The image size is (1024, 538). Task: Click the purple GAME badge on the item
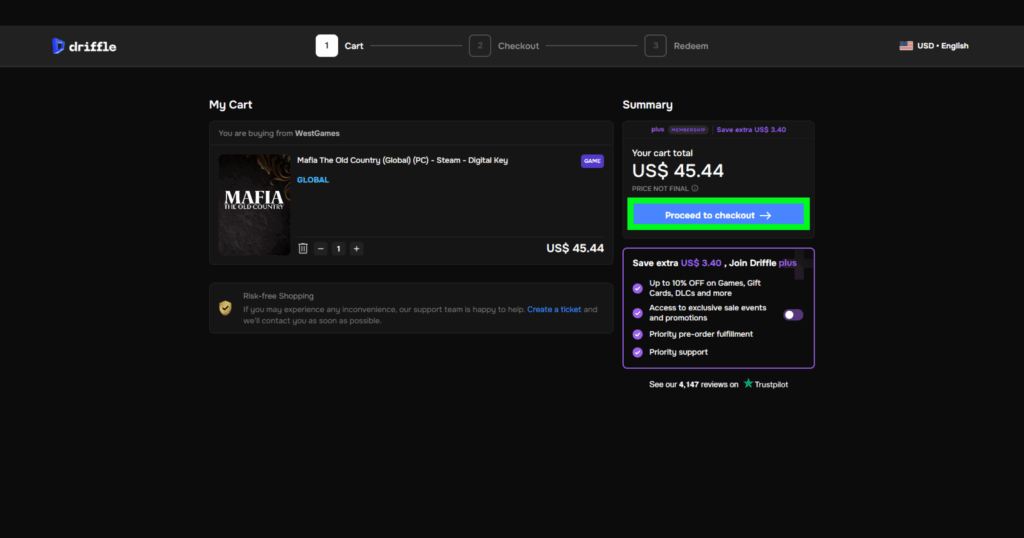(x=592, y=161)
